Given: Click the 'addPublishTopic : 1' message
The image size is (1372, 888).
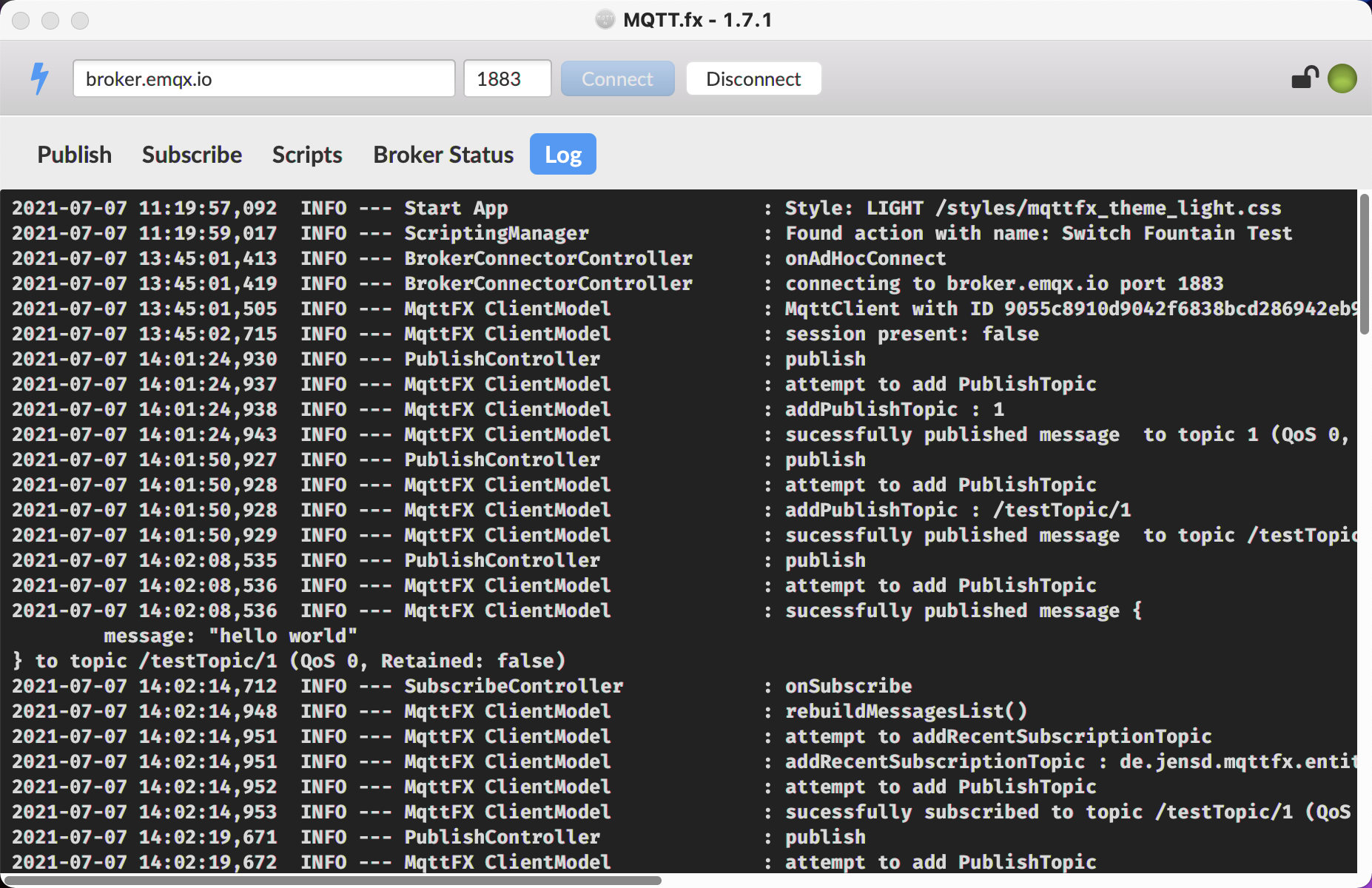Looking at the screenshot, I should (x=895, y=409).
